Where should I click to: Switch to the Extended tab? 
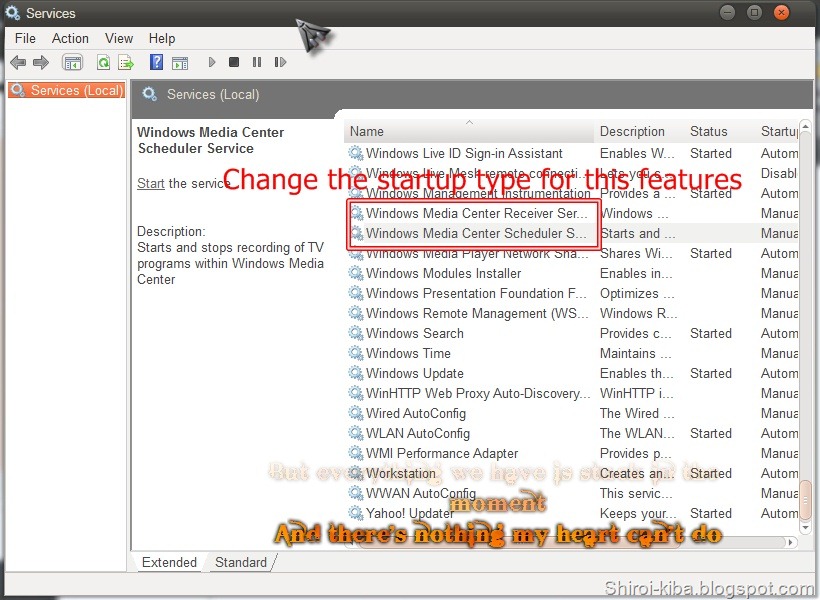(169, 562)
